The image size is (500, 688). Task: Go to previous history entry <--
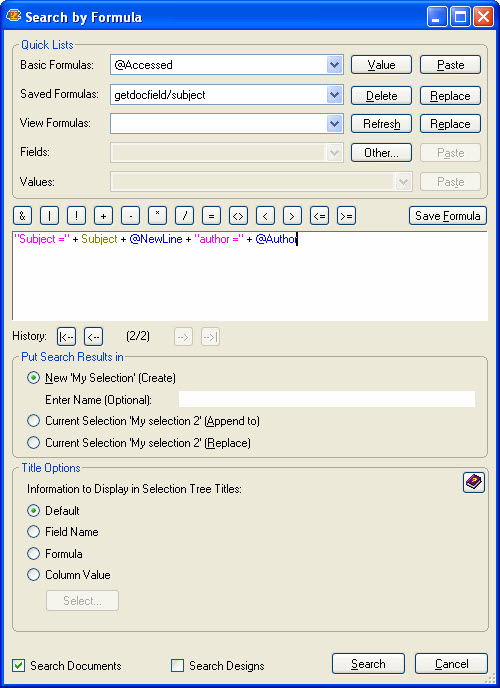click(93, 337)
